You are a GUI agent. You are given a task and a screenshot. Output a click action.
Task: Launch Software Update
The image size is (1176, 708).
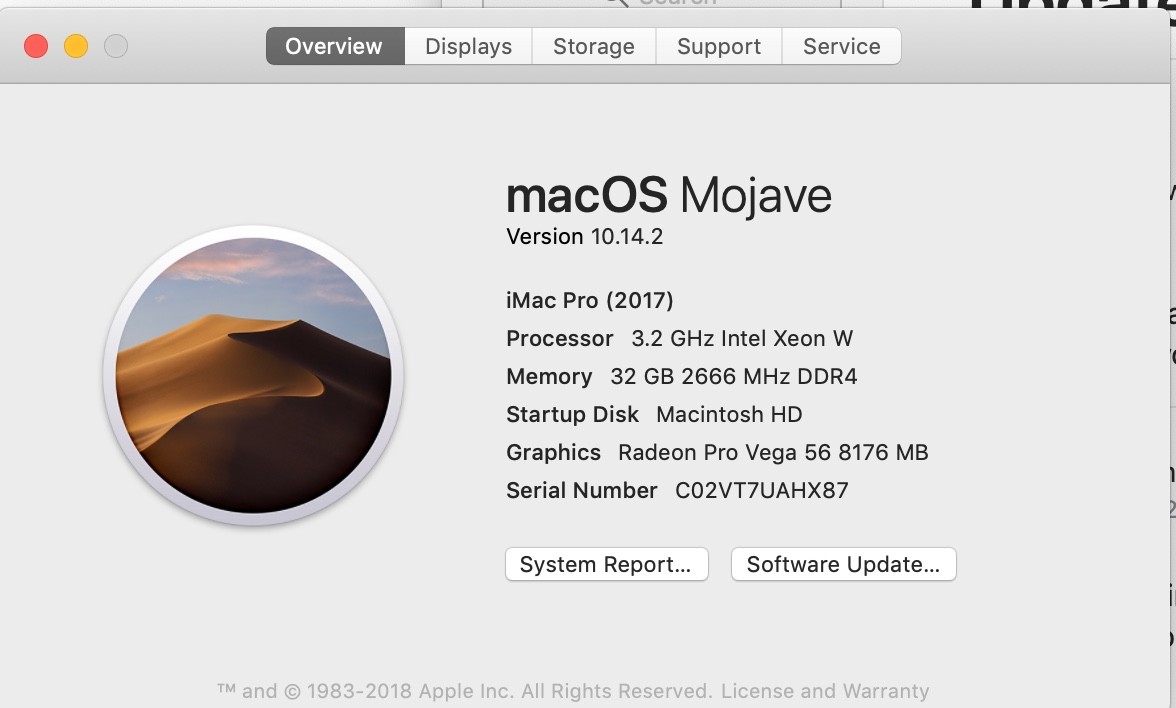pos(844,564)
